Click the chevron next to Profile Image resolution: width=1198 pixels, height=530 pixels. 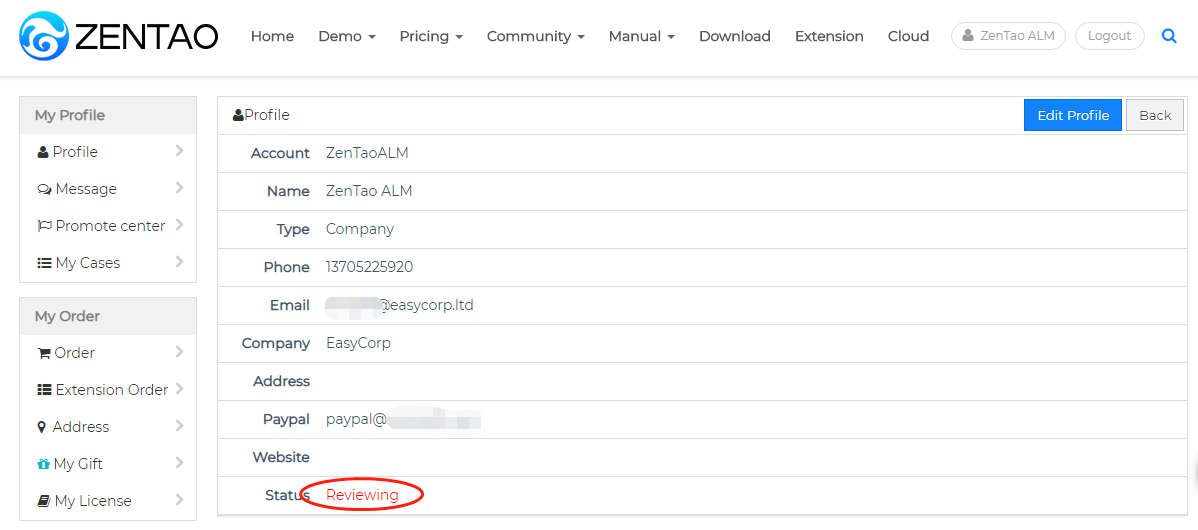pos(180,151)
